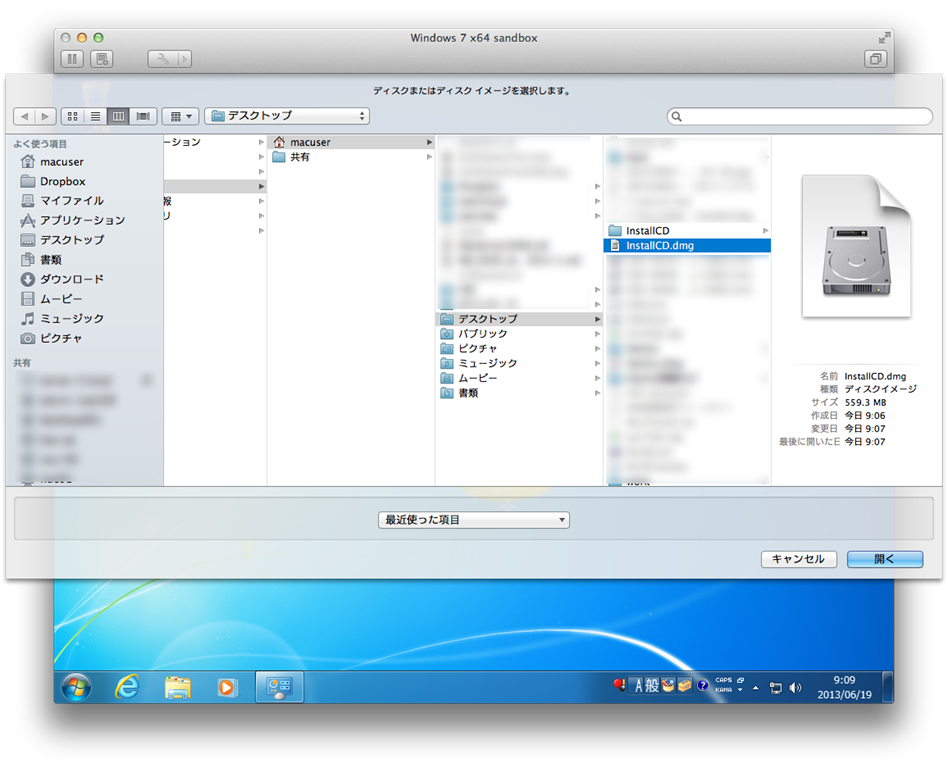
Task: Switch to list view
Action: (x=96, y=116)
